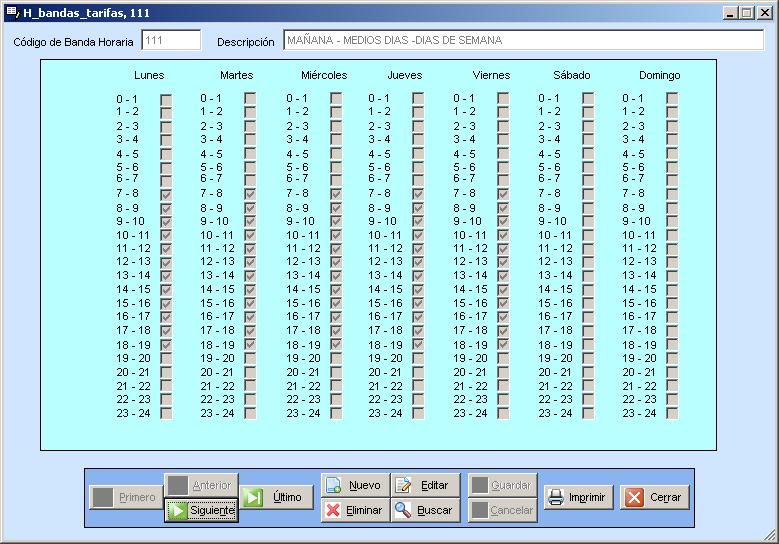
Task: Click the Lunes column header
Action: click(x=149, y=76)
